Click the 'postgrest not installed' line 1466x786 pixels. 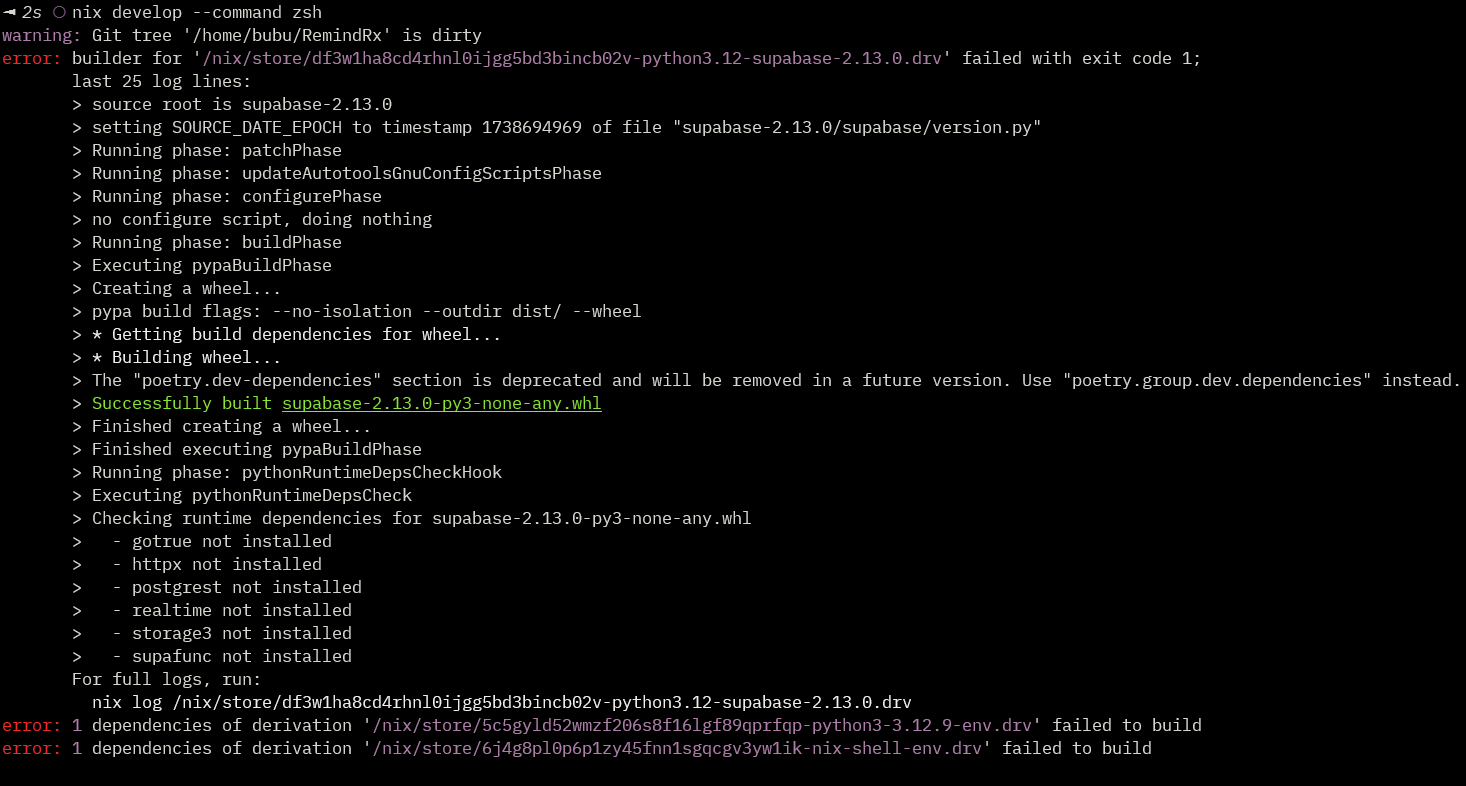point(247,587)
